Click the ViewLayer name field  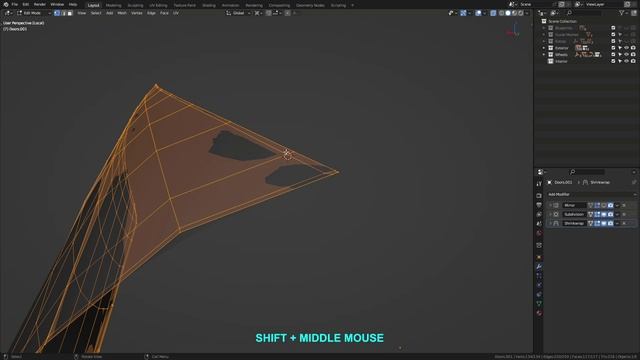tap(603, 4)
